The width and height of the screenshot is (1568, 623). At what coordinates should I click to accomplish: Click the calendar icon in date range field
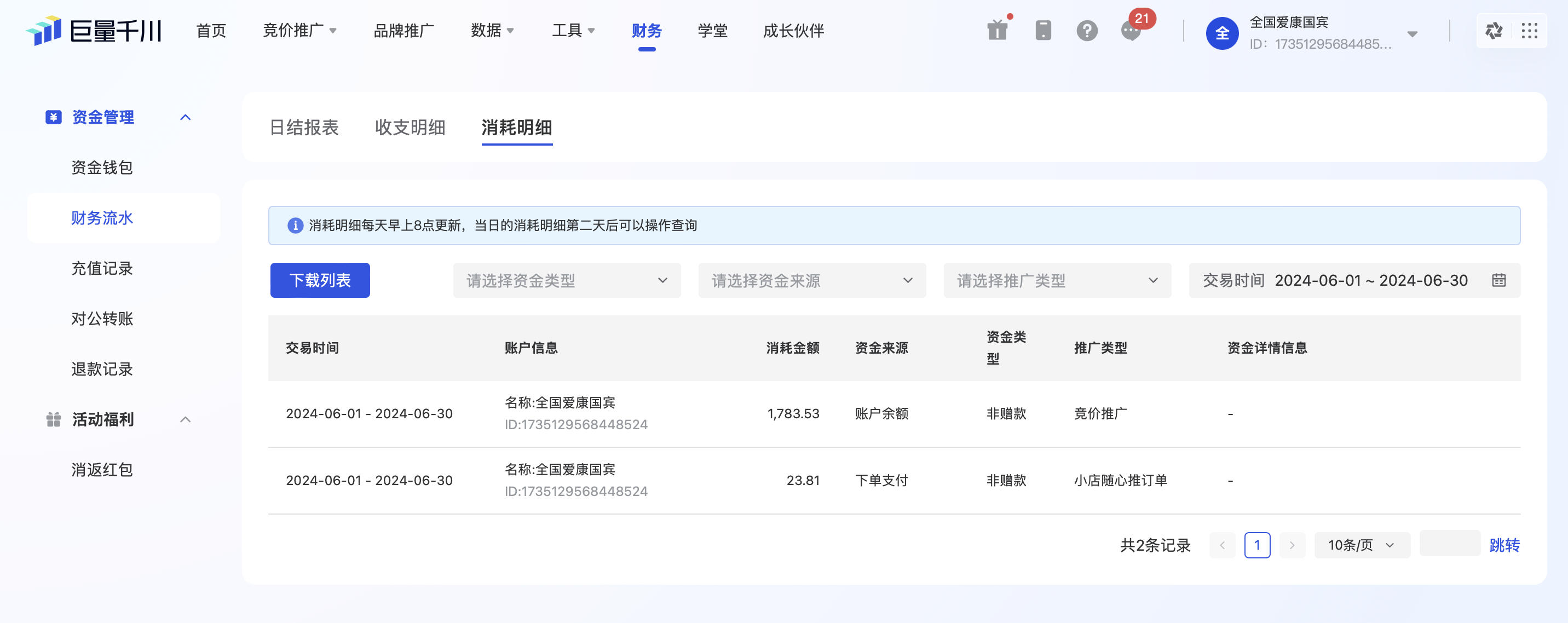pos(1498,280)
